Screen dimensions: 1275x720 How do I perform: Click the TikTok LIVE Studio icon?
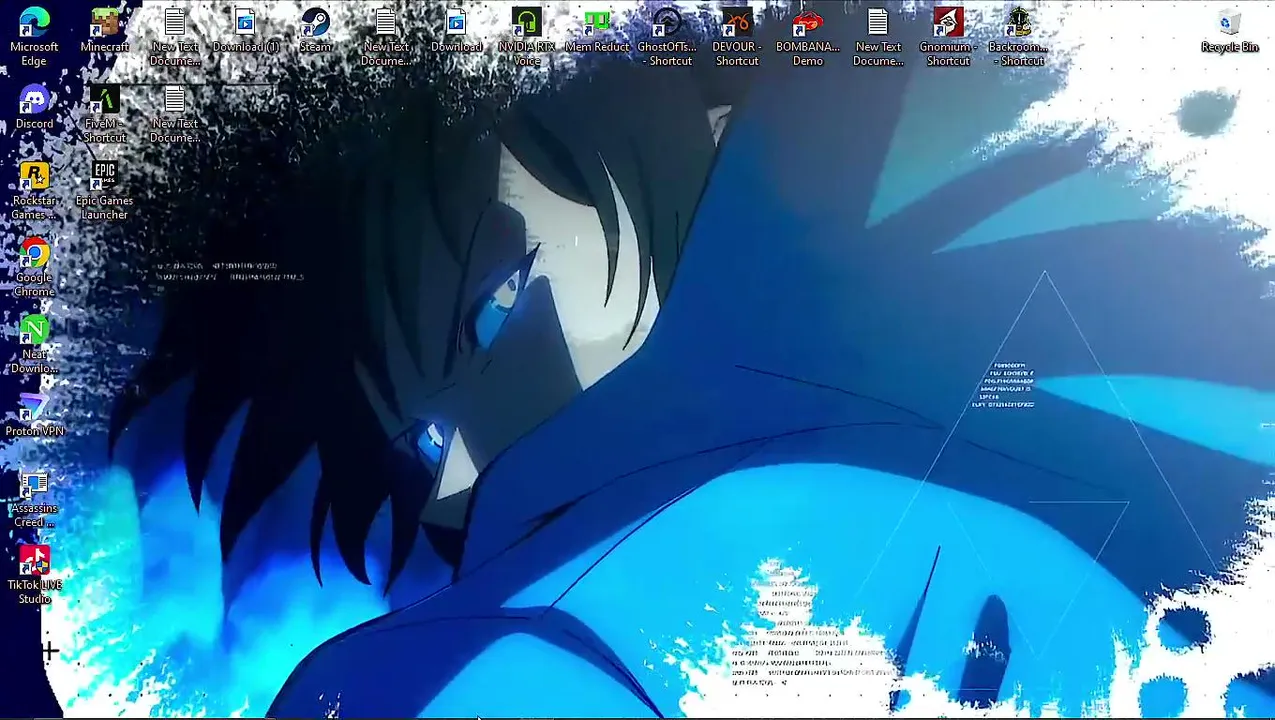coord(34,576)
